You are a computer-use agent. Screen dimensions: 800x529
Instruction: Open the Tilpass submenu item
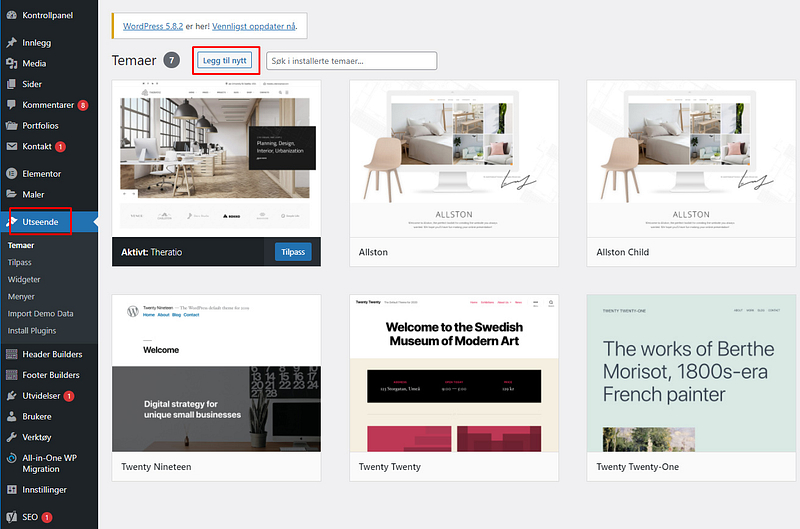click(19, 262)
